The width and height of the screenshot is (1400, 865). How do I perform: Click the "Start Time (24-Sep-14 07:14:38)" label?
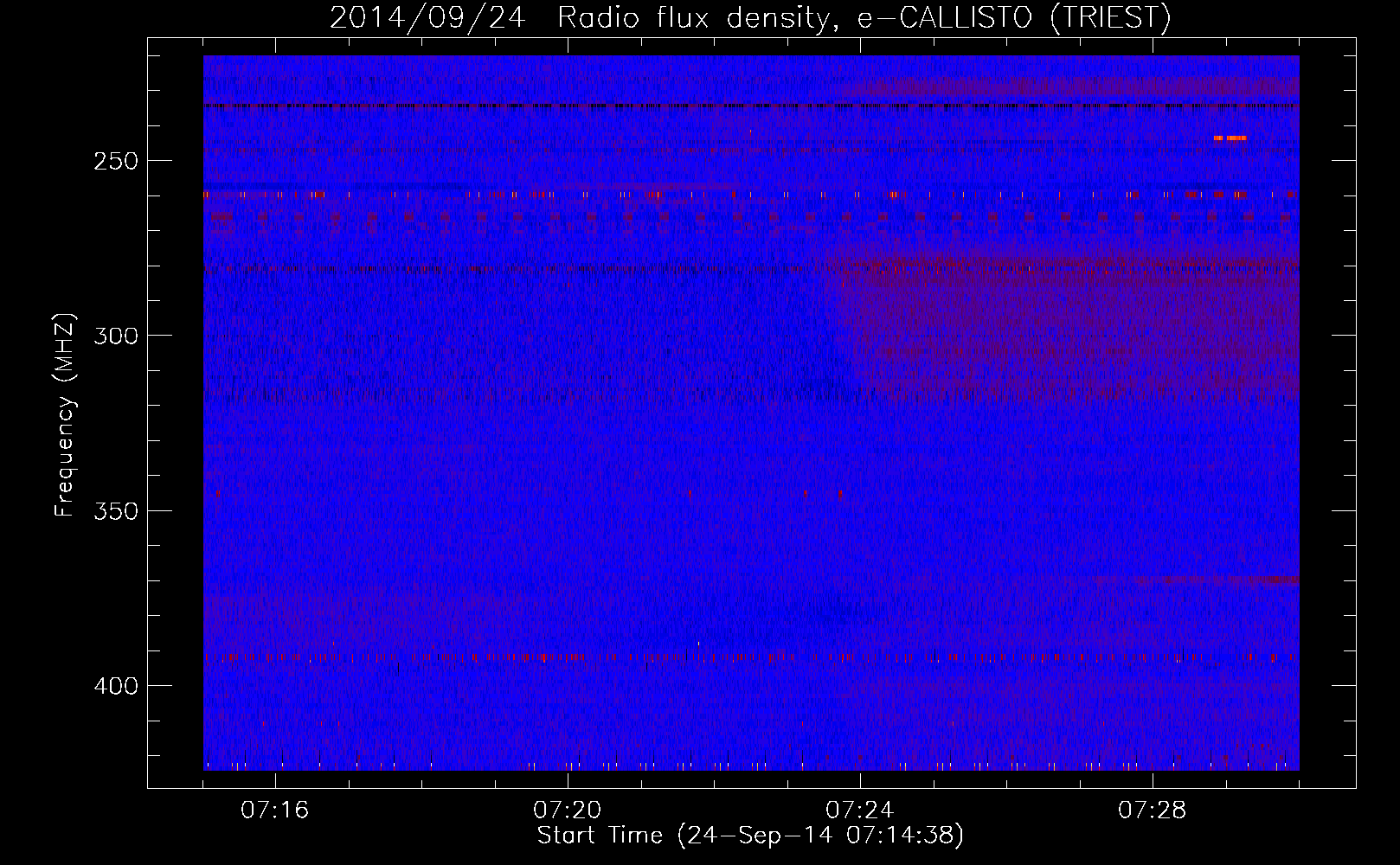750,836
